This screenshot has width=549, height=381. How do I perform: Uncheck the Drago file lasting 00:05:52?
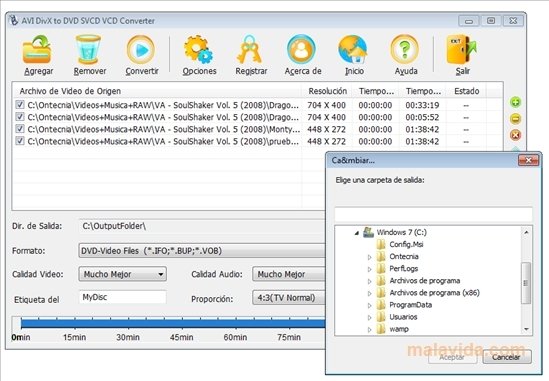[20, 117]
